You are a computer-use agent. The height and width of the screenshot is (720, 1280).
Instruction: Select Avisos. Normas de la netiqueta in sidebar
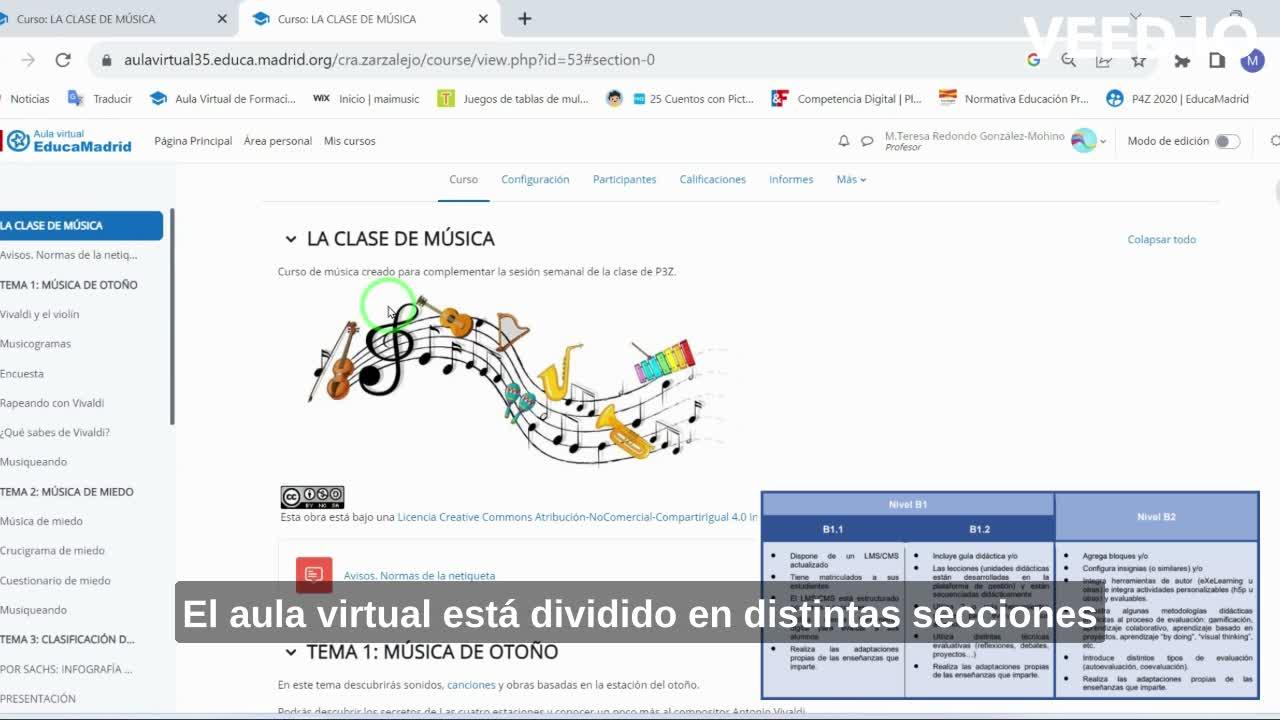click(69, 255)
